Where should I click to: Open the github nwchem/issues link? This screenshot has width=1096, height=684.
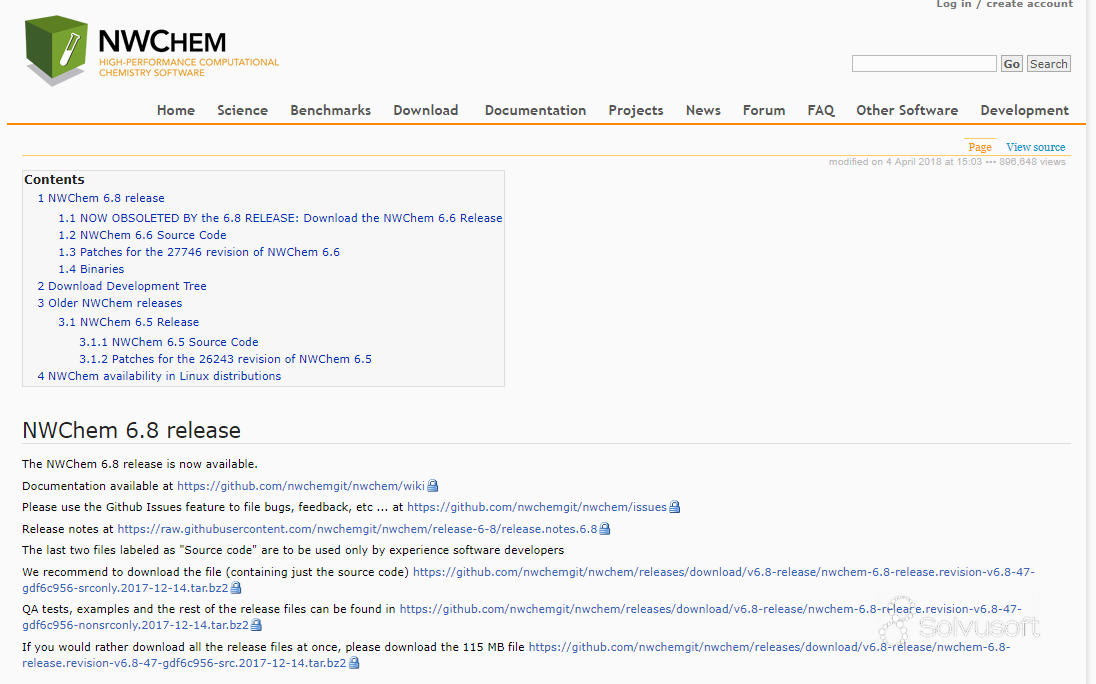click(x=537, y=507)
